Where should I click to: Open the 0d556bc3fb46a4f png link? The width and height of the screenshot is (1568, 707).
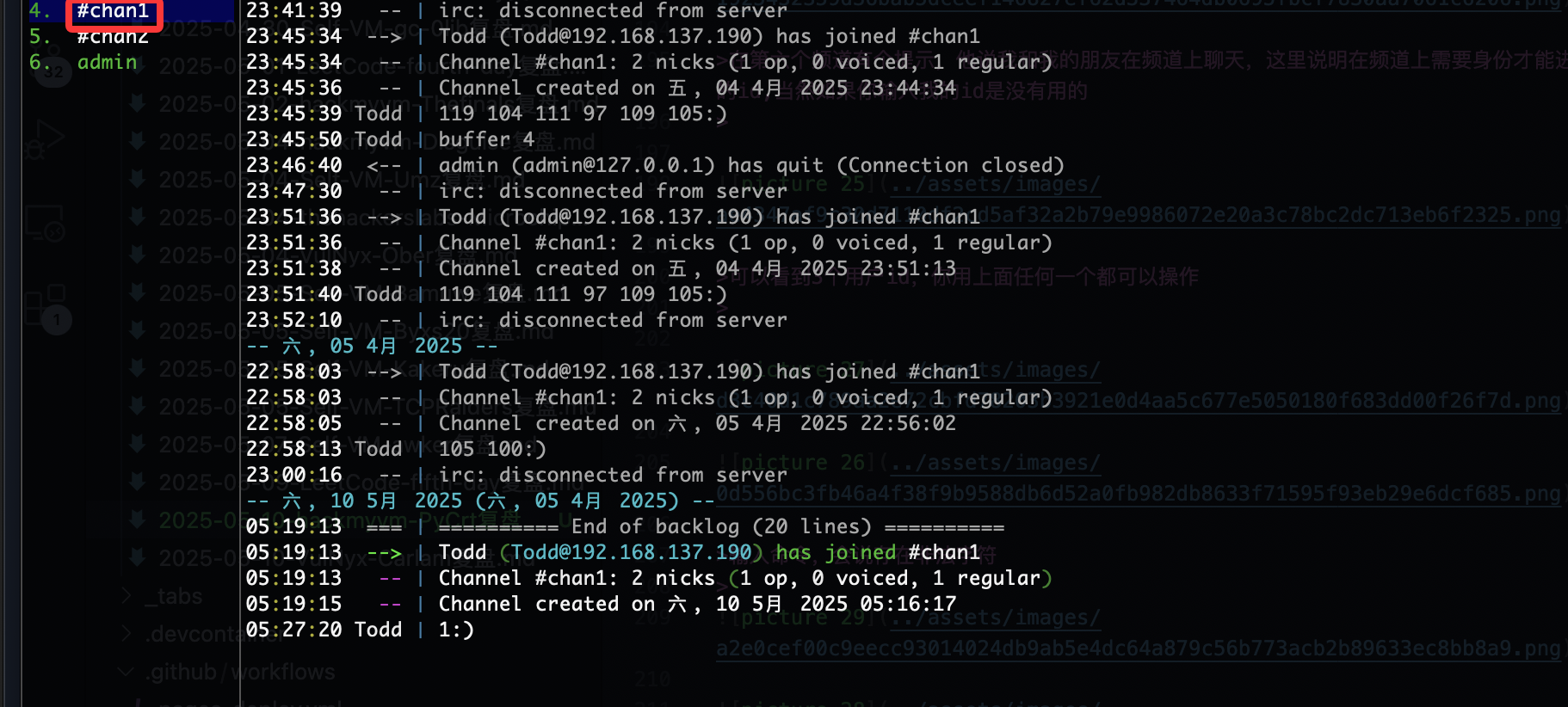coord(1138,494)
